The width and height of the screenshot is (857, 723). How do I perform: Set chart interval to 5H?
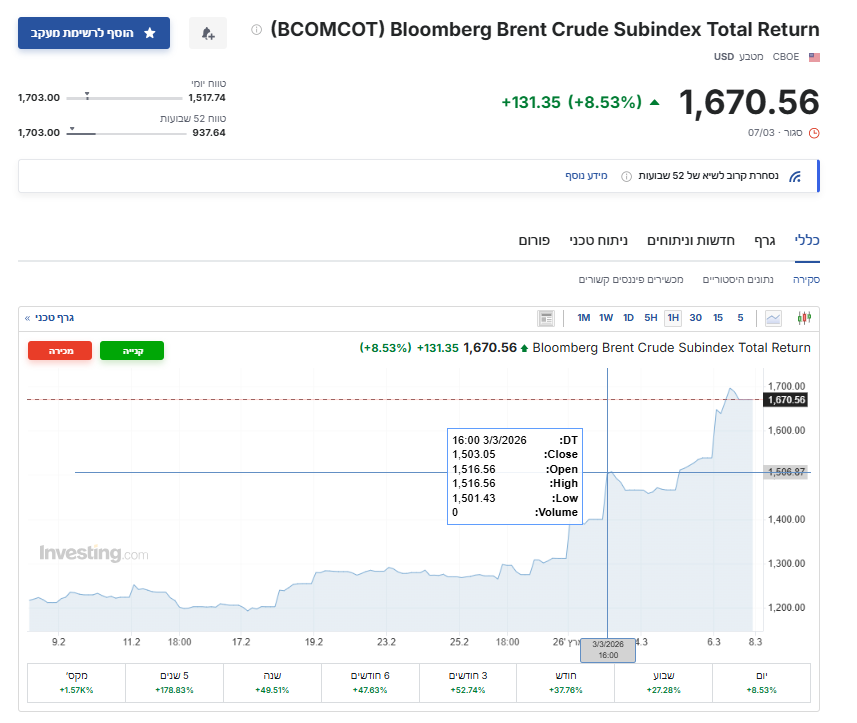click(x=650, y=318)
